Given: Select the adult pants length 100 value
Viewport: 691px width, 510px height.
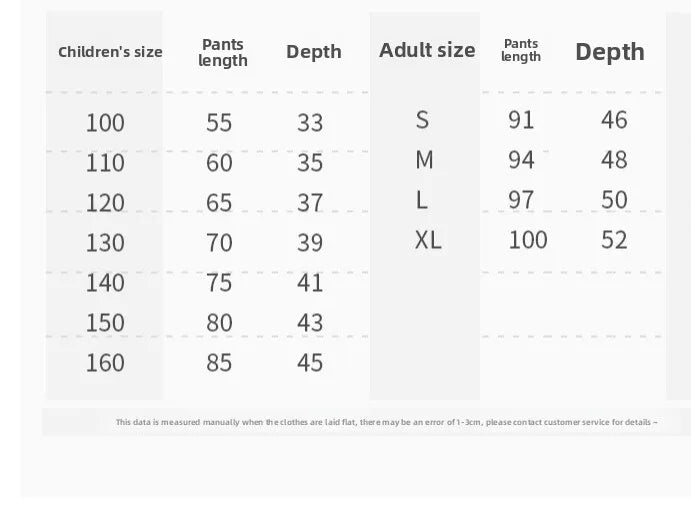Looking at the screenshot, I should (528, 240).
